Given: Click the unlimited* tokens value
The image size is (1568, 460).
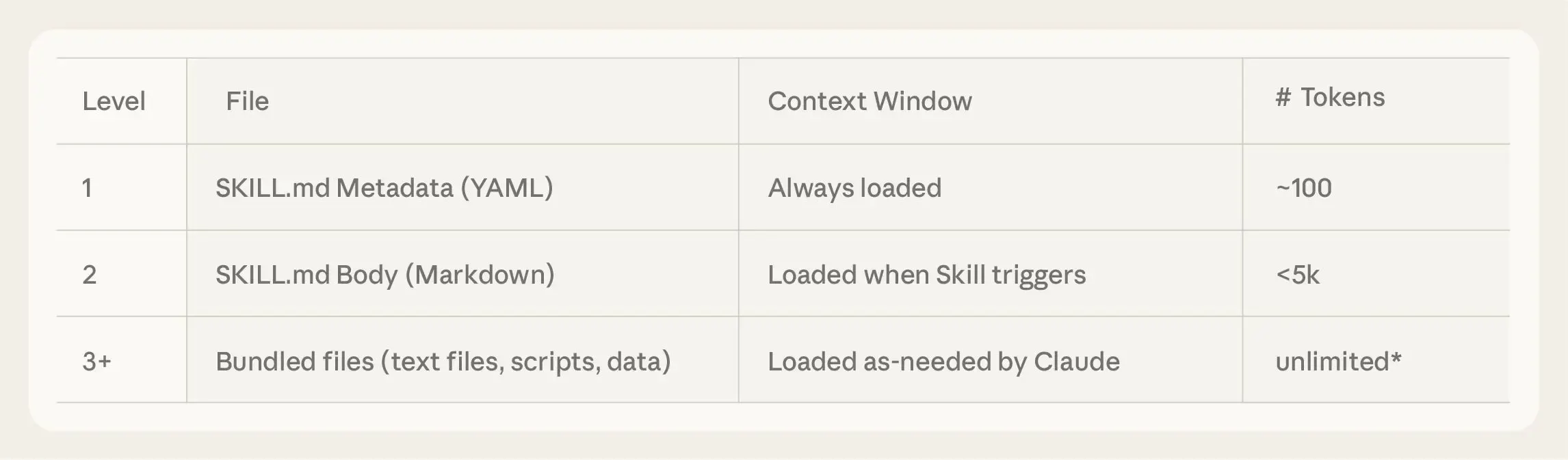Looking at the screenshot, I should pyautogui.click(x=1338, y=362).
